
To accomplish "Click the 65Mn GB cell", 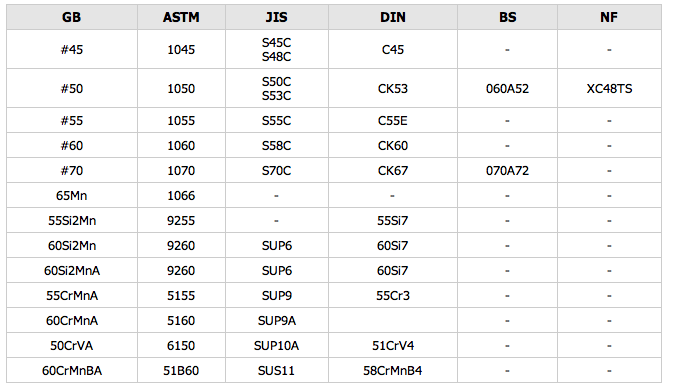I will click(72, 196).
